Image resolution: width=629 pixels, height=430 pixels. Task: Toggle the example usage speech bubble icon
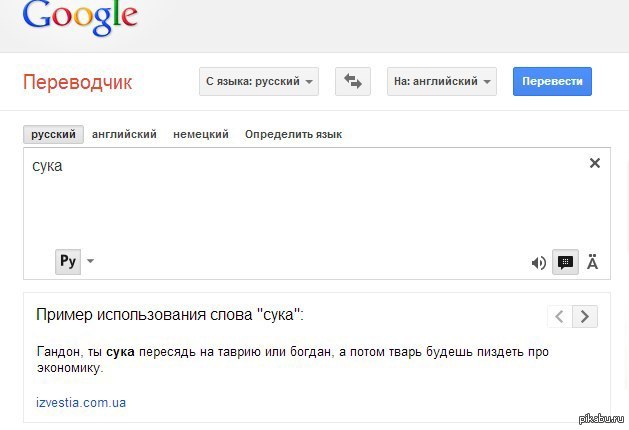pos(565,263)
